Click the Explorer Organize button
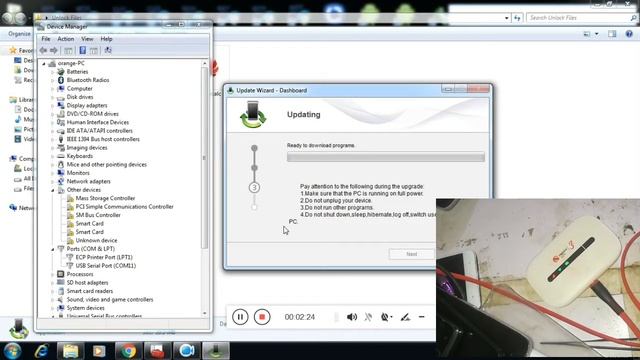The image size is (640, 360). point(19,34)
